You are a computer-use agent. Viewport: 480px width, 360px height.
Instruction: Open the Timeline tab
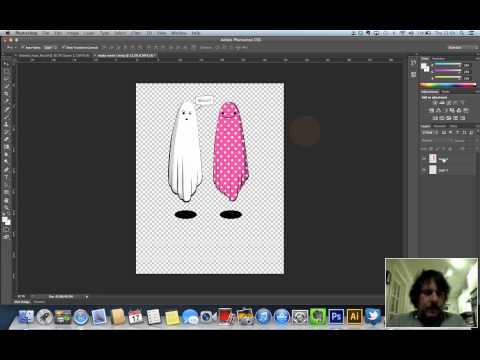coord(39,302)
